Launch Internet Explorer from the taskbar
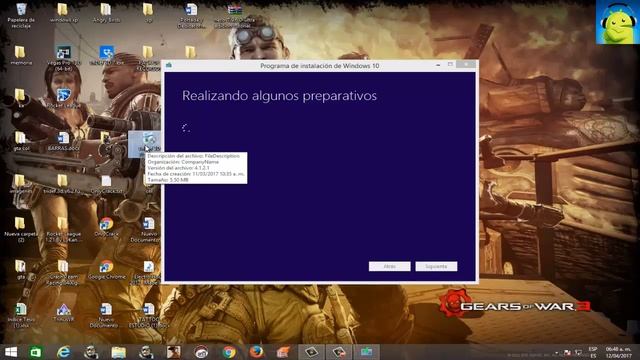640x360 pixels. [x=64, y=352]
